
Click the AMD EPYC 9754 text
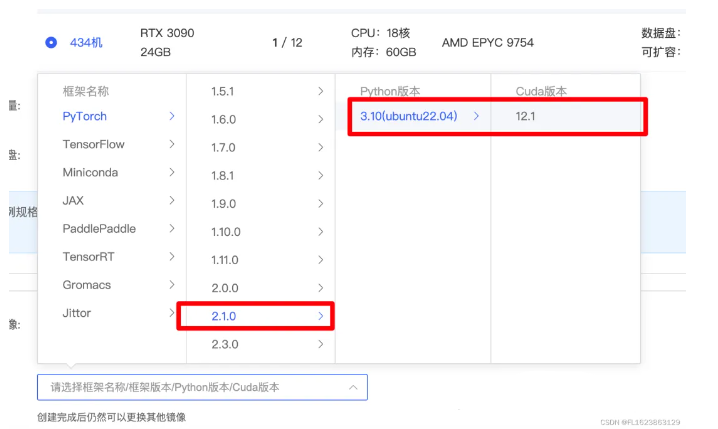coord(488,43)
